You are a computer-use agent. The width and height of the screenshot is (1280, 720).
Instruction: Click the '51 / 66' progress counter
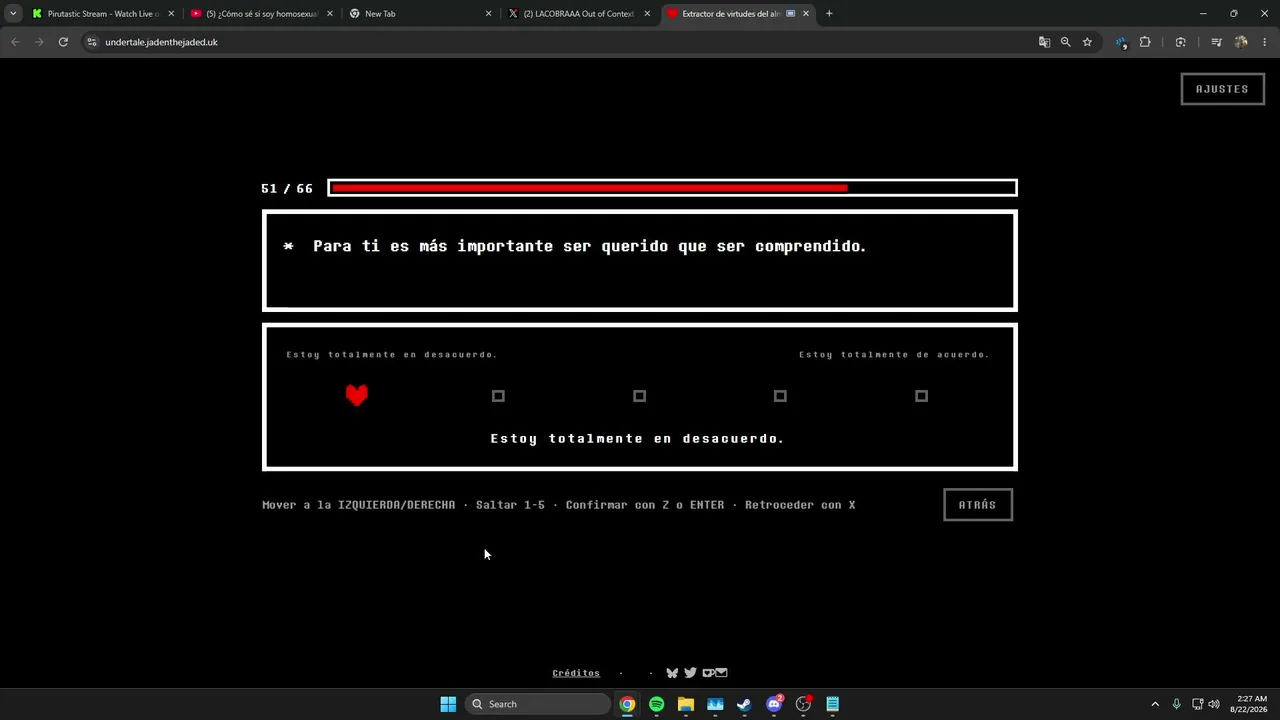(x=287, y=188)
